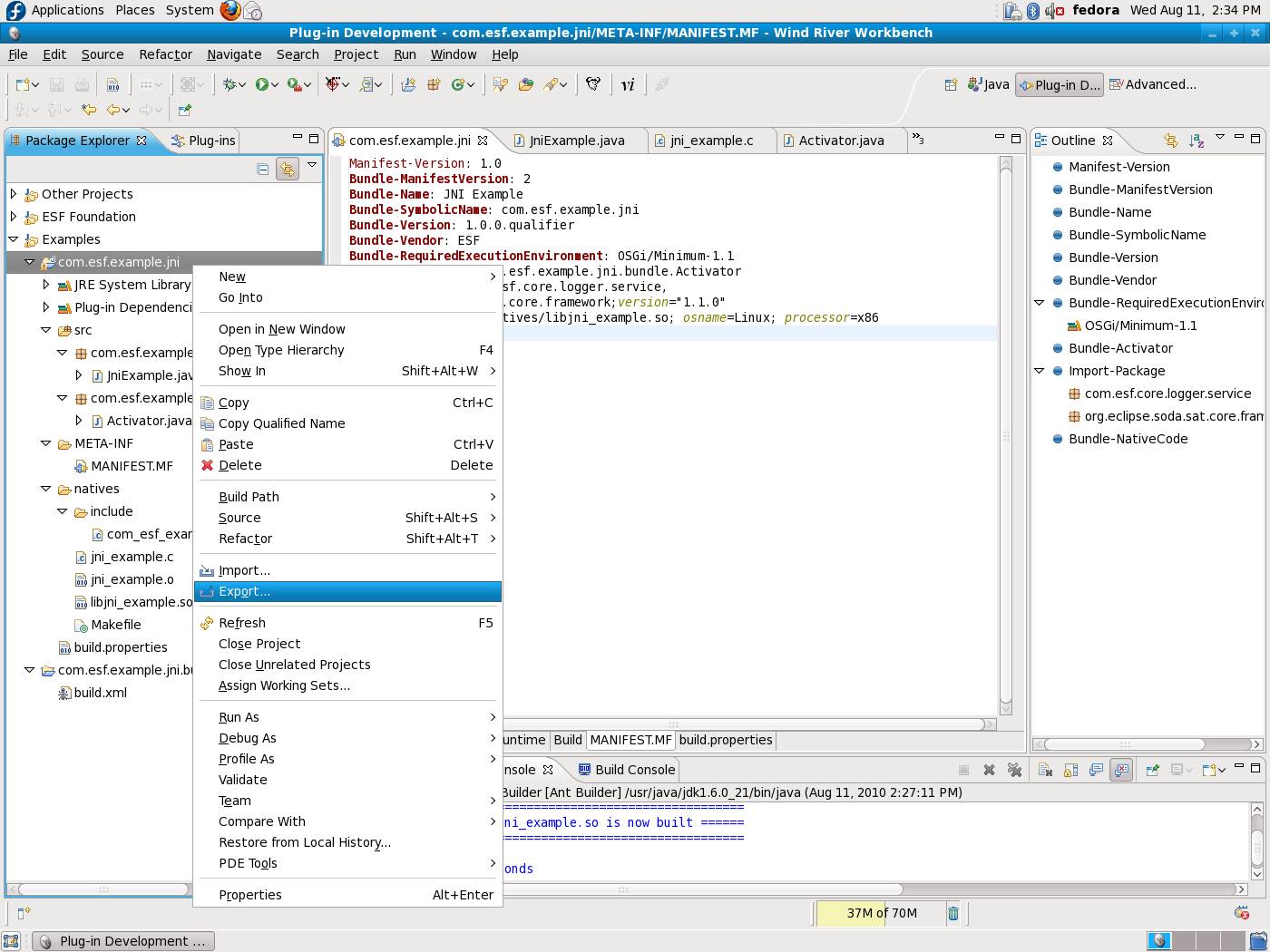The image size is (1270, 952).
Task: Expand the ESF Foundation tree node
Action: click(x=14, y=217)
